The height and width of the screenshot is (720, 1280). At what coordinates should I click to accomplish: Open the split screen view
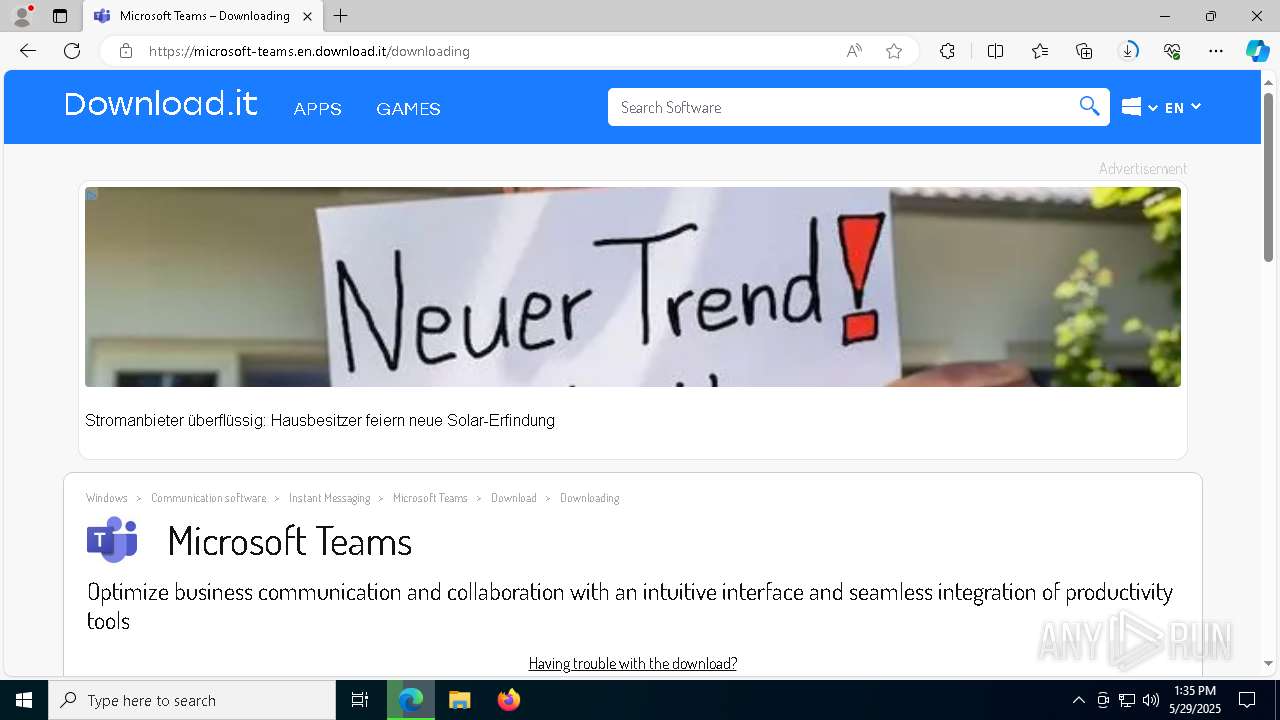(995, 51)
